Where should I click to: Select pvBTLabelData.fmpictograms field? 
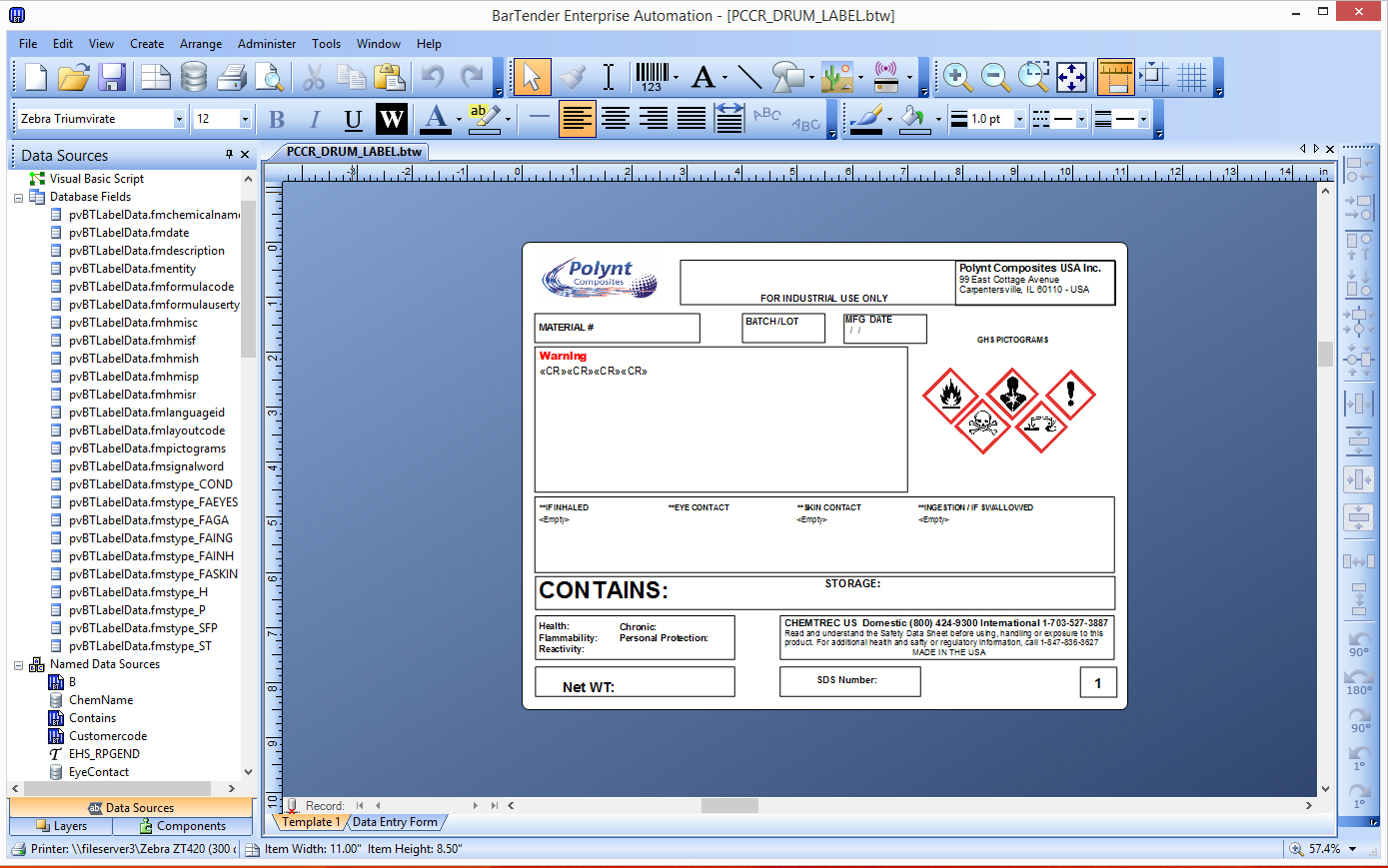click(x=147, y=448)
